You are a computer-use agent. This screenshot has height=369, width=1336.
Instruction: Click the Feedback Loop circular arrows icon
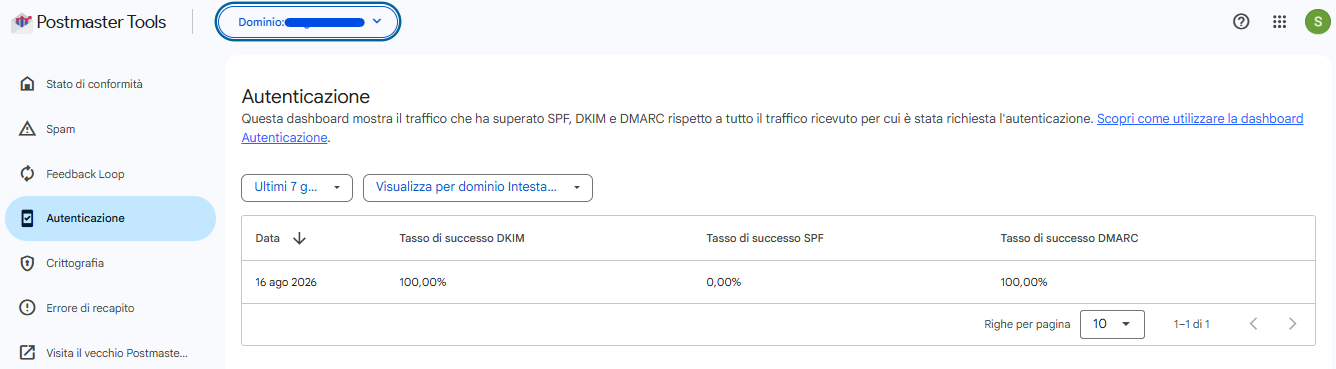(27, 174)
